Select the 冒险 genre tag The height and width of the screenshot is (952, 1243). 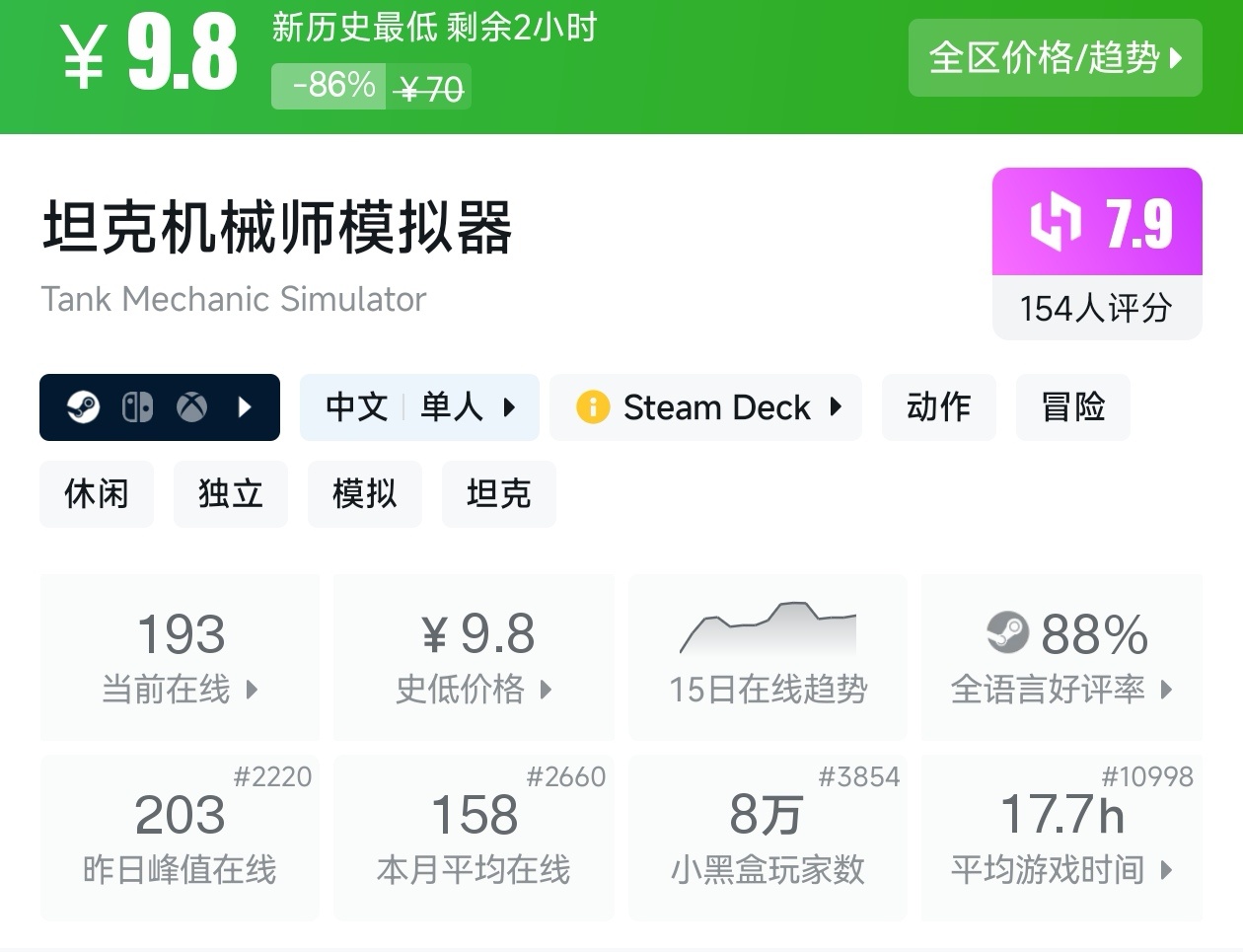pos(1072,407)
